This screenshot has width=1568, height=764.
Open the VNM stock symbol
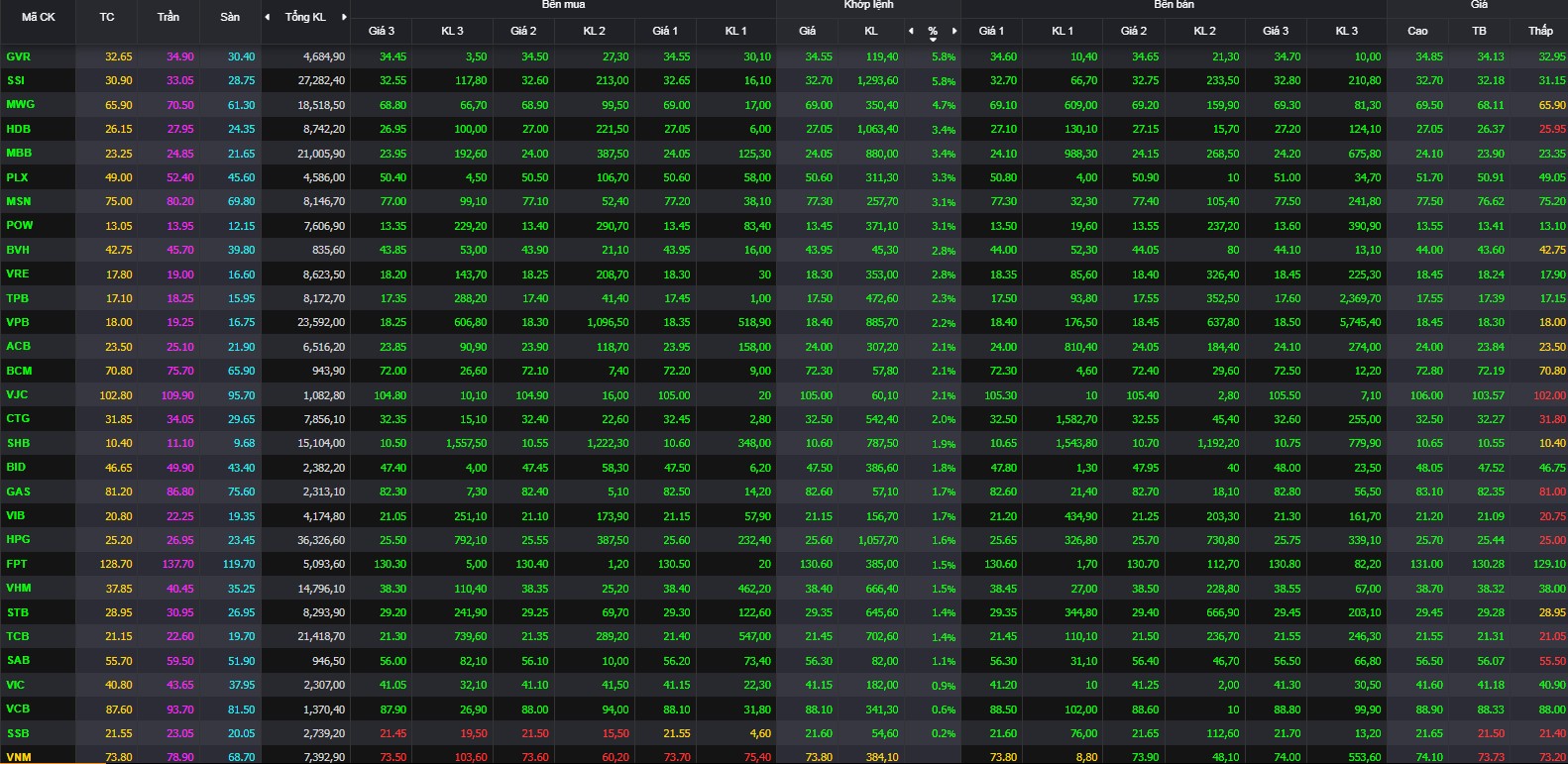[x=18, y=757]
